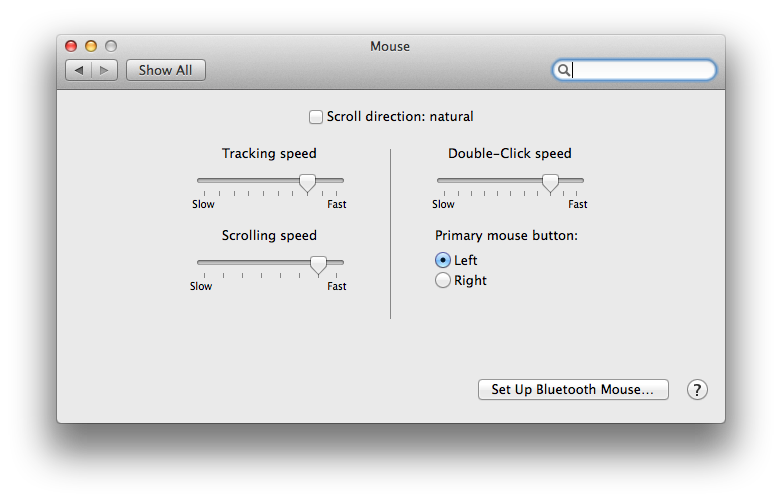Image resolution: width=782 pixels, height=502 pixels.
Task: Click the forward arrow navigation button
Action: tap(105, 70)
